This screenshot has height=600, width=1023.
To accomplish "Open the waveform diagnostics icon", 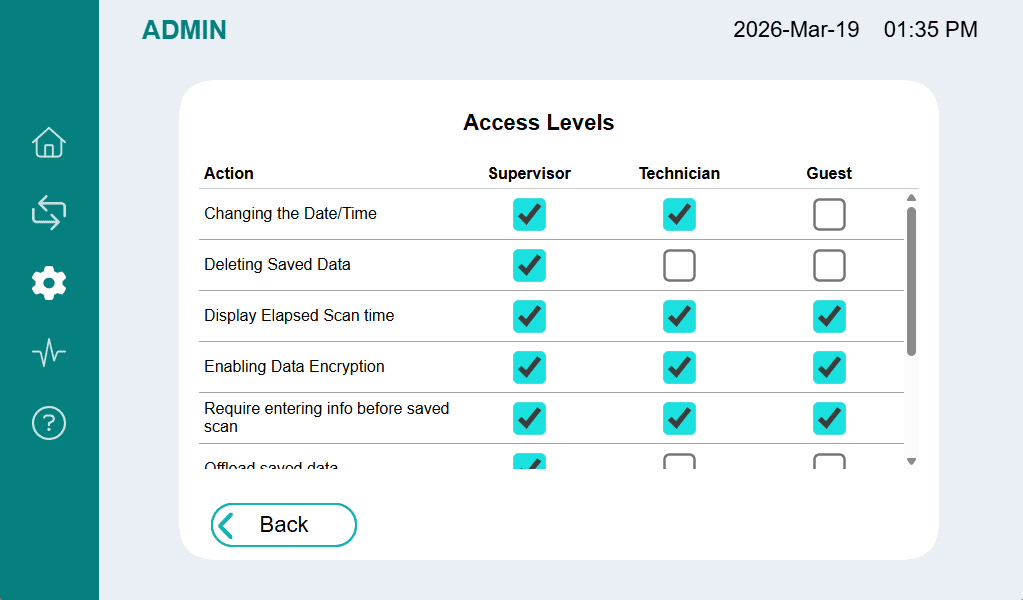I will coord(49,353).
